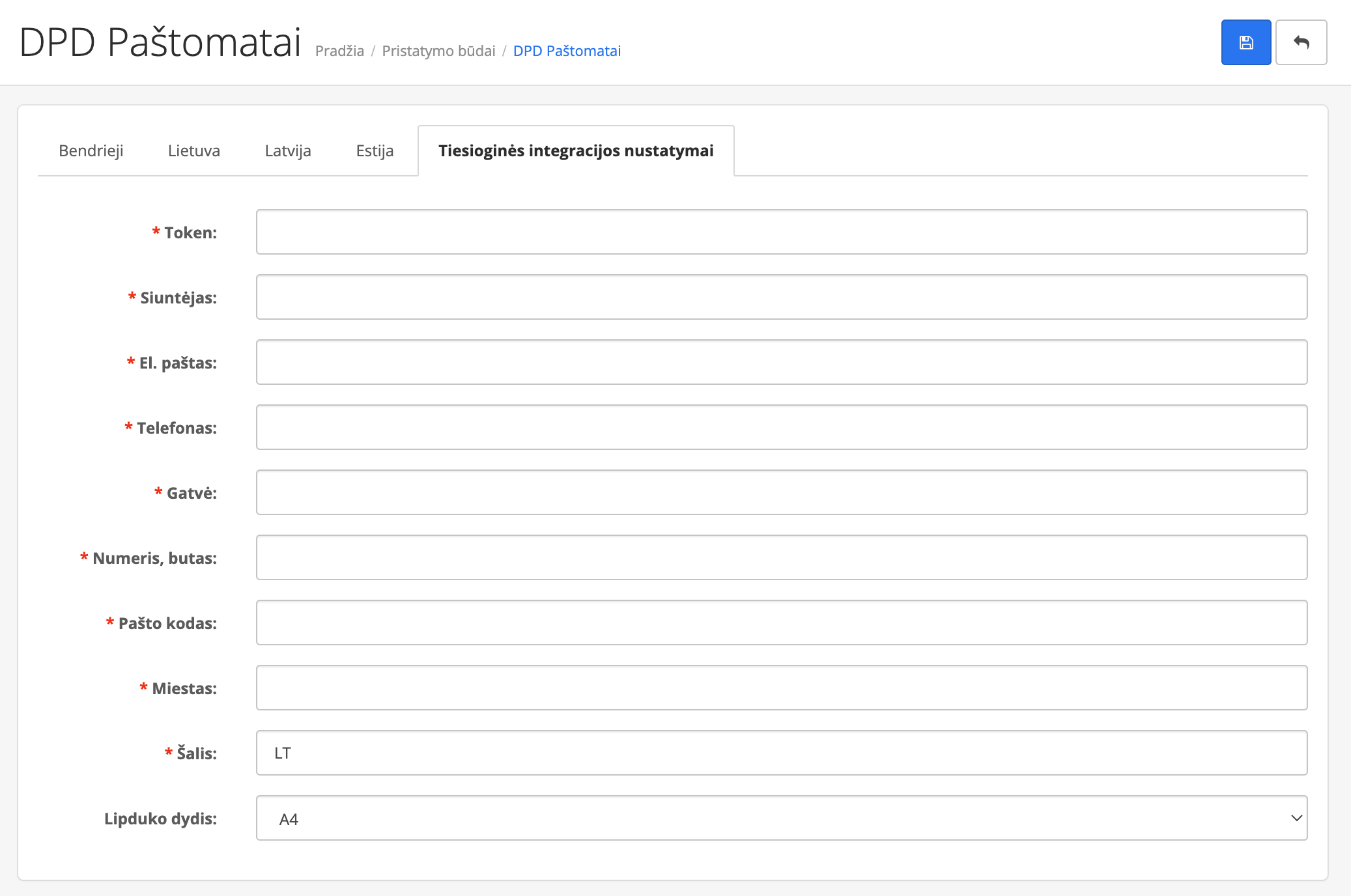Click the Telefonas text field
This screenshot has height=896, width=1351.
(781, 427)
